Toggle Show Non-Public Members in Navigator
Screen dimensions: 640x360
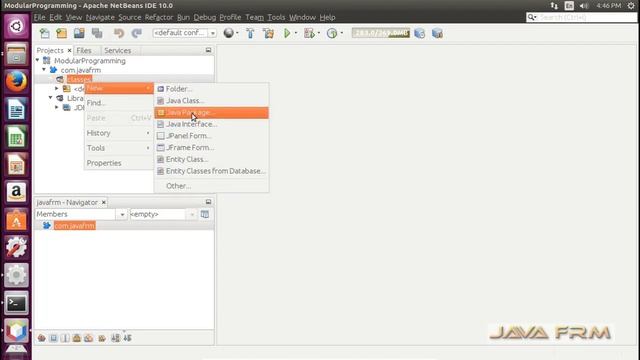[77, 338]
